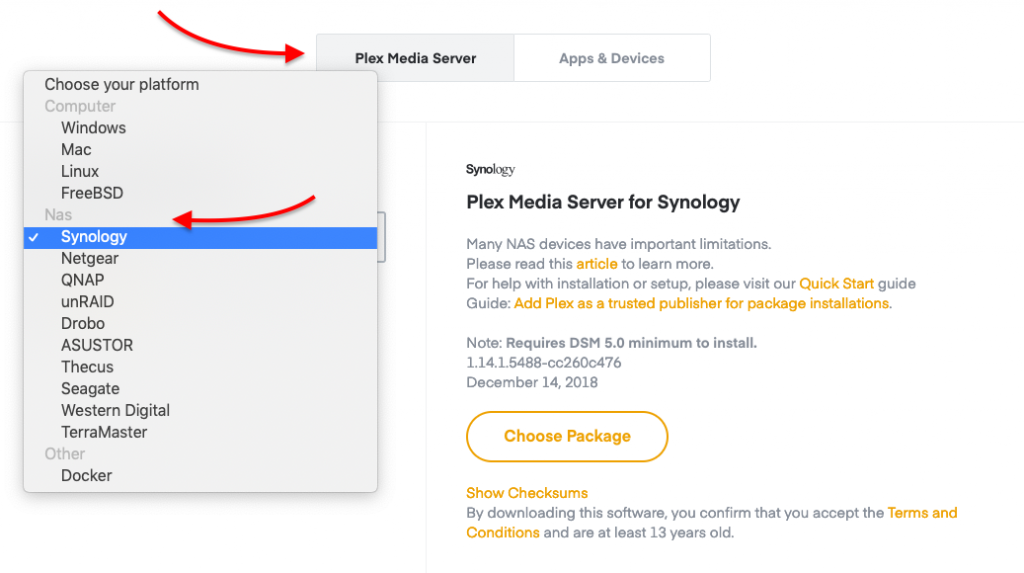Screen dimensions: 1024x573
Task: Follow the Quick Start guide link
Action: [x=835, y=284]
